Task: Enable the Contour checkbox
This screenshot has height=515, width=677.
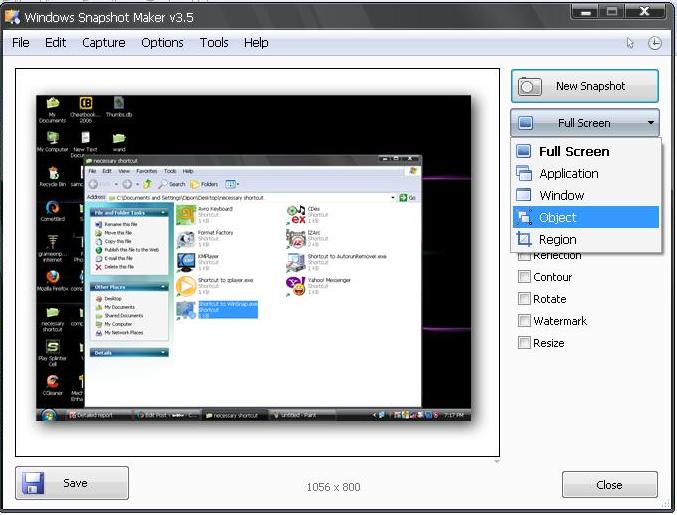Action: 524,277
